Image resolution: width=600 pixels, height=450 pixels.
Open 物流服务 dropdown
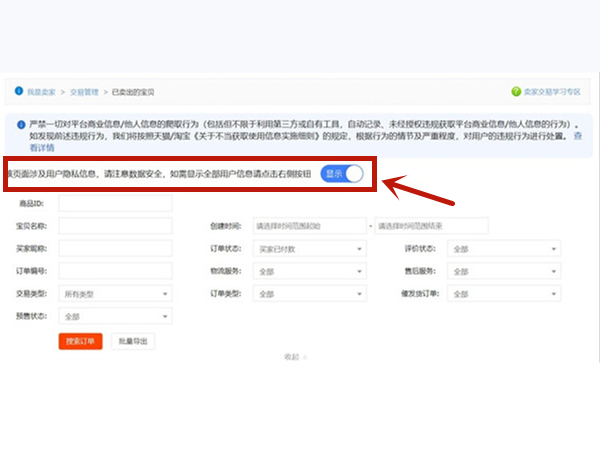310,271
